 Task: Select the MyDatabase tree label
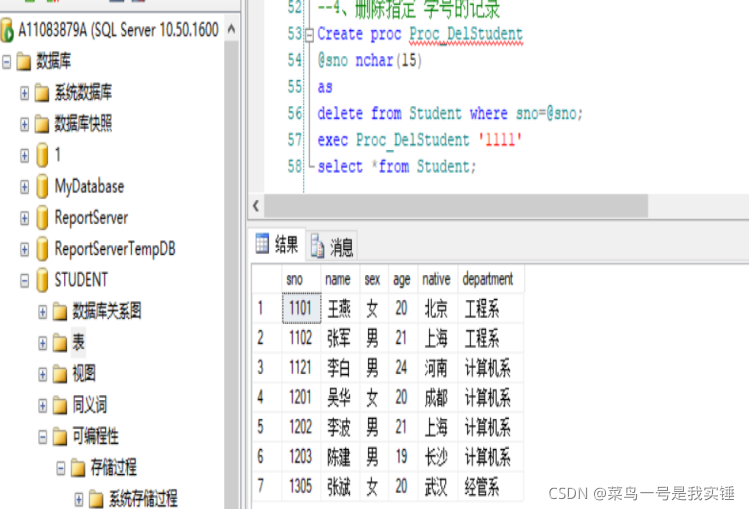(x=89, y=187)
